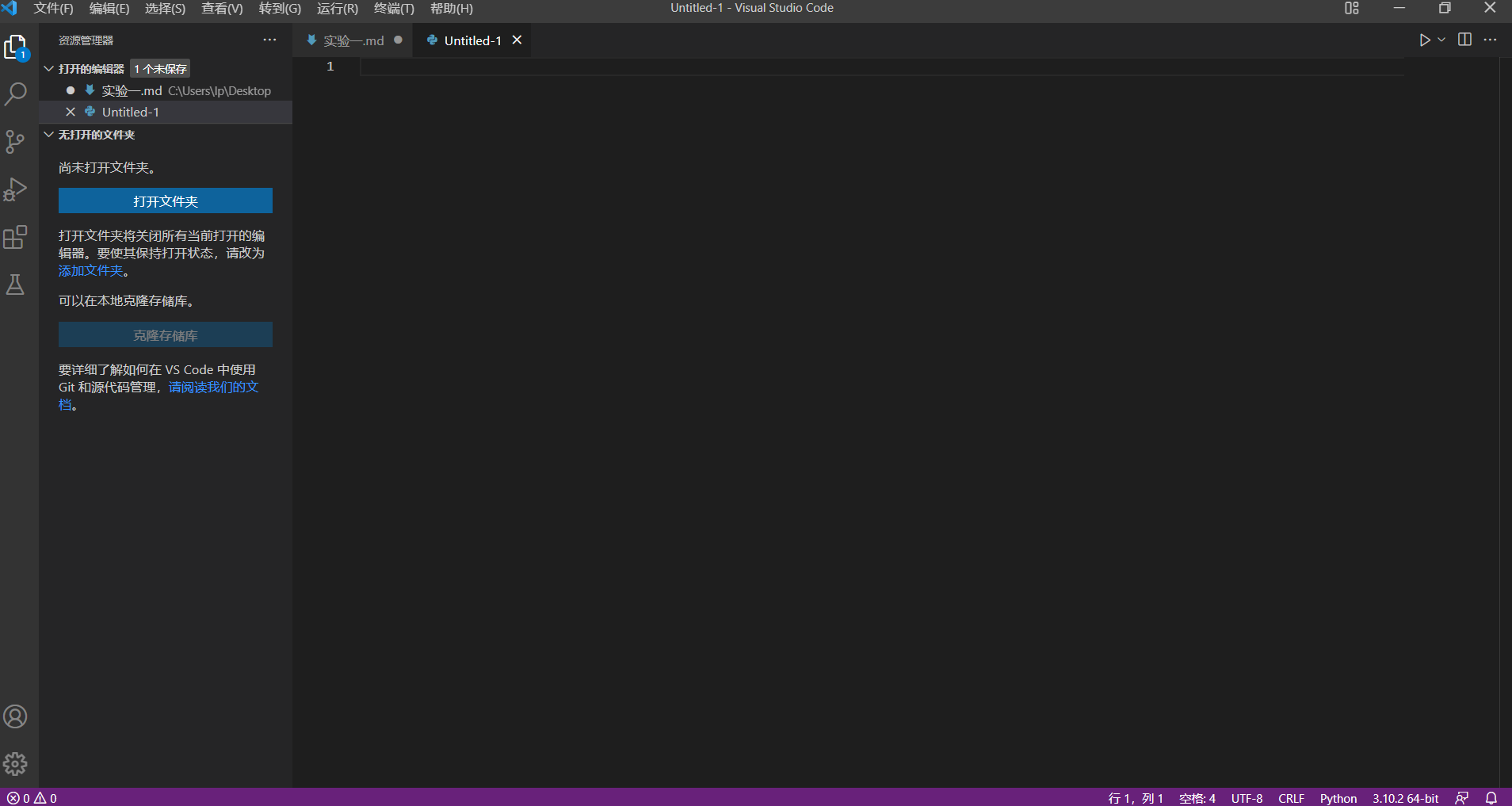The height and width of the screenshot is (806, 1512).
Task: Click the unsaved dot on 实验一.md tab
Action: 398,40
